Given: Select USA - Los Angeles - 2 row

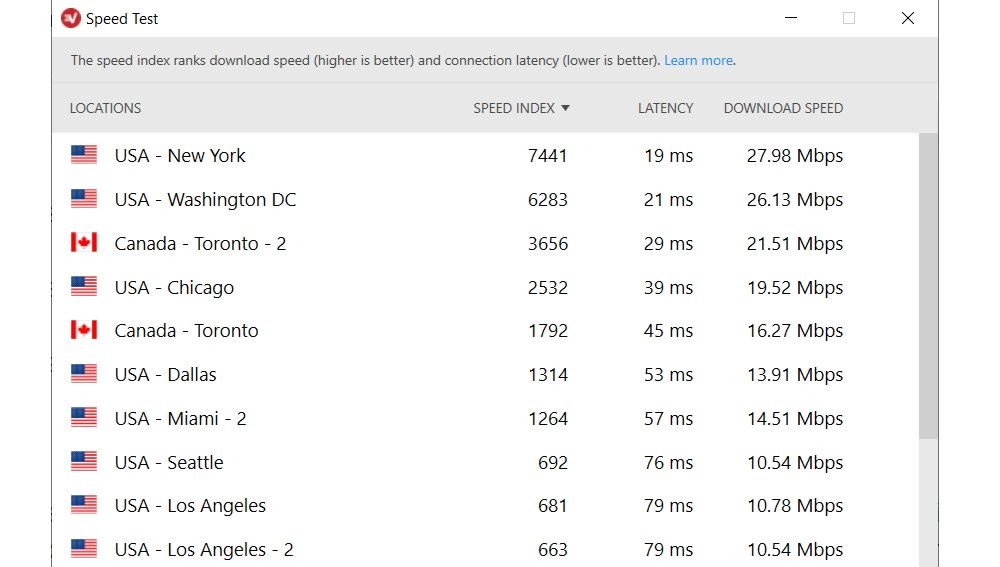Looking at the screenshot, I should click(204, 549).
